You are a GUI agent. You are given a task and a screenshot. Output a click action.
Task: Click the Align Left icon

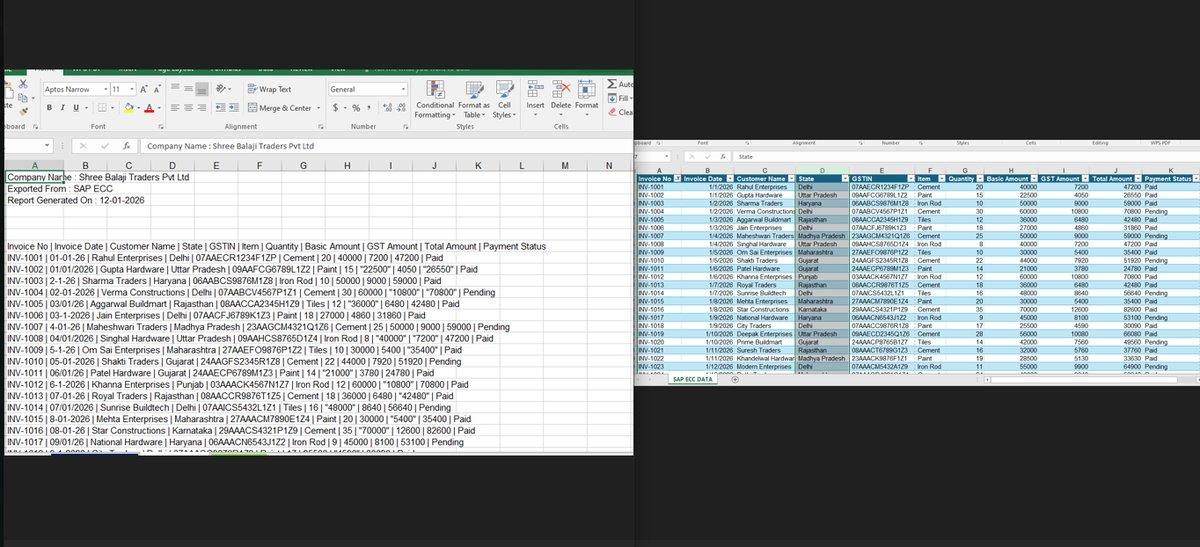click(175, 107)
